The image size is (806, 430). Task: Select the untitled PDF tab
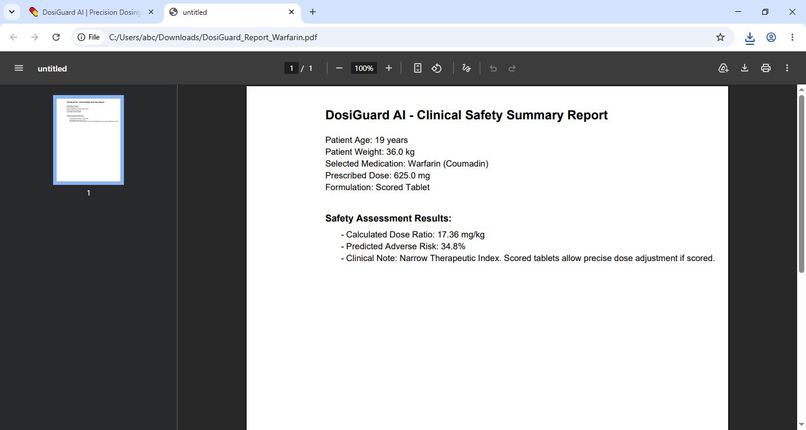[232, 12]
